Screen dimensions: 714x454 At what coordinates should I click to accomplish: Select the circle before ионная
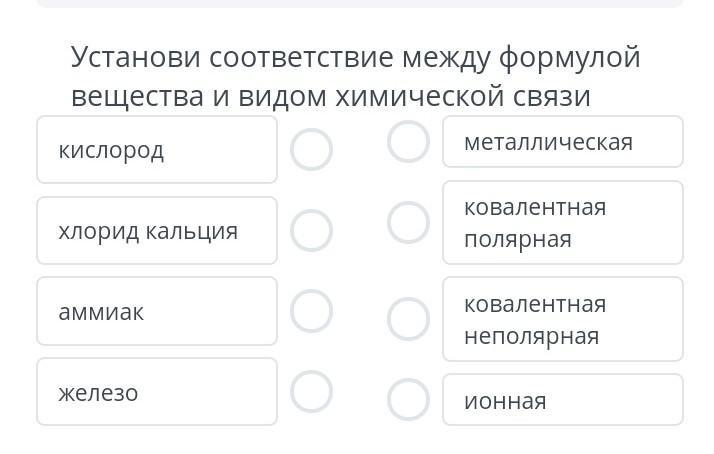tap(408, 399)
